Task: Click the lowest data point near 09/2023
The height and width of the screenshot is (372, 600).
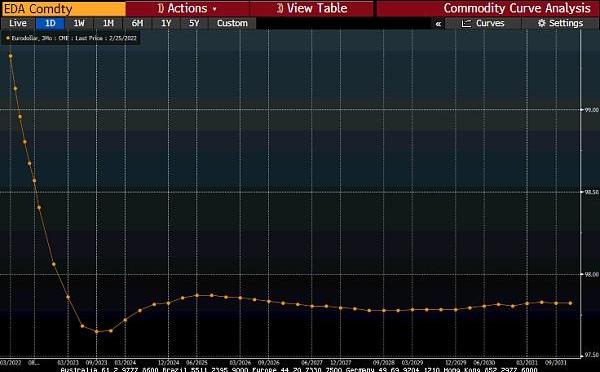Action: point(96,331)
